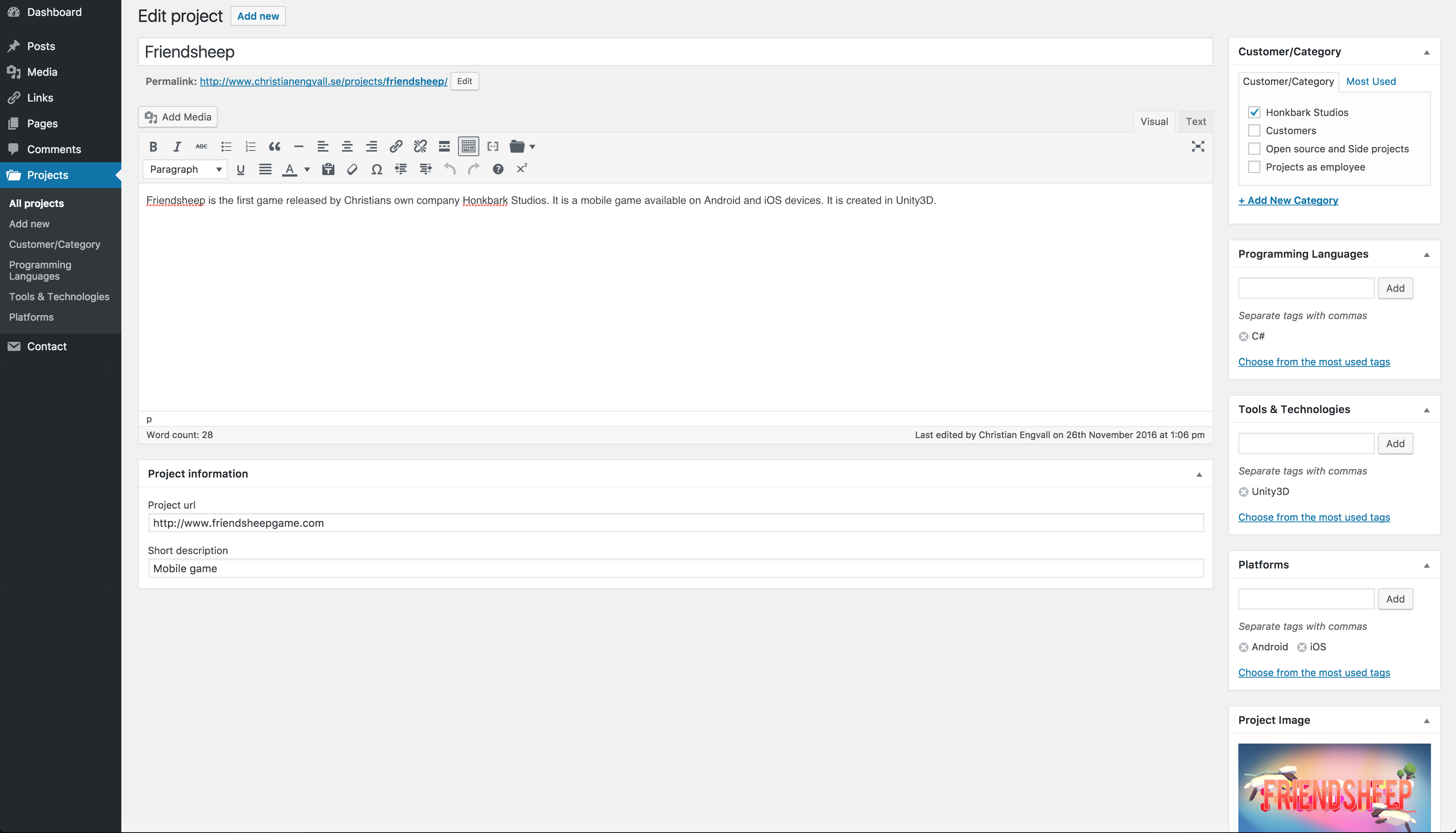
Task: Enable Open source and Side projects
Action: click(x=1254, y=149)
